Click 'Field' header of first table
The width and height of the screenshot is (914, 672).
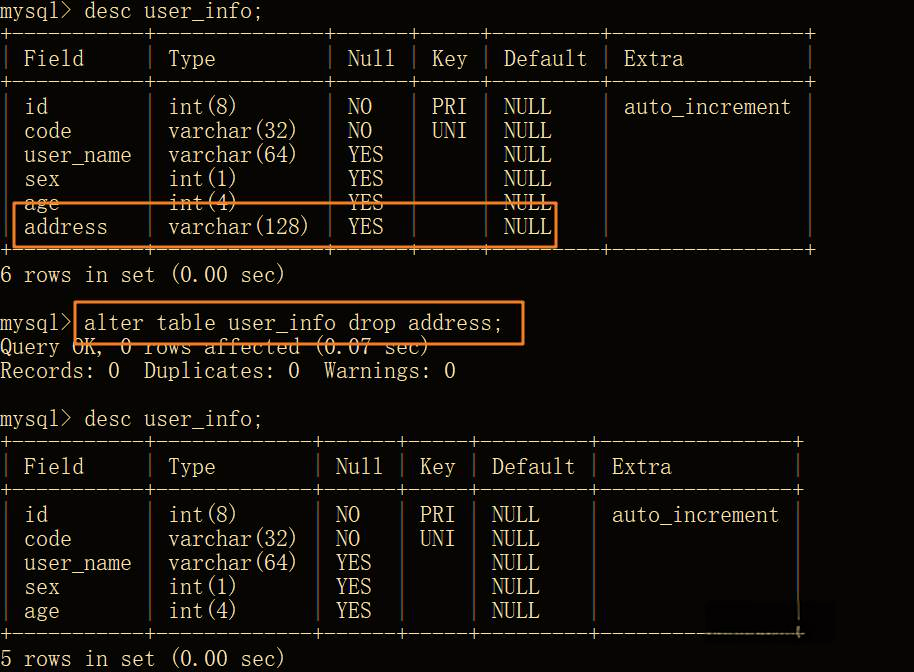pyautogui.click(x=54, y=59)
